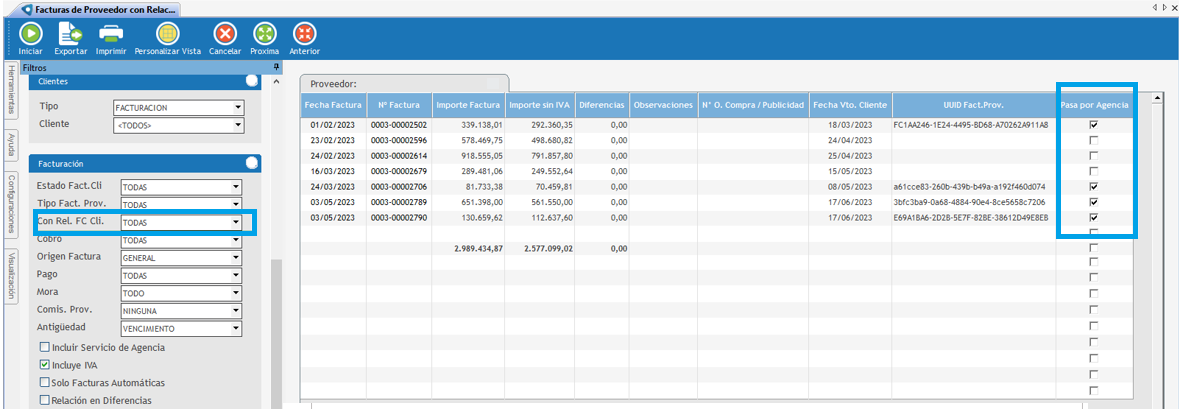Open the Tipo dropdown showing FACTURACION
Viewport: 1179px width, 409px height.
coord(238,107)
